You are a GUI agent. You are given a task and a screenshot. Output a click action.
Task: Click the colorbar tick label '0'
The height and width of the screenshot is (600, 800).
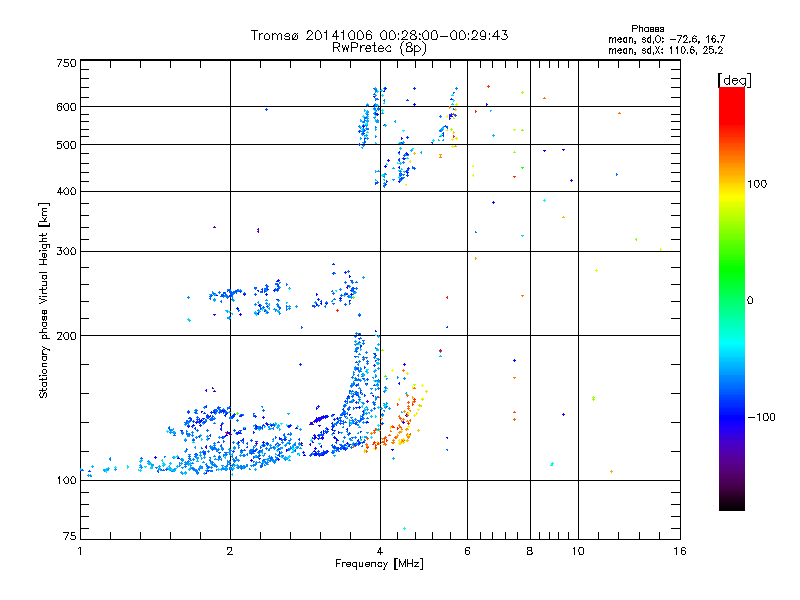750,301
